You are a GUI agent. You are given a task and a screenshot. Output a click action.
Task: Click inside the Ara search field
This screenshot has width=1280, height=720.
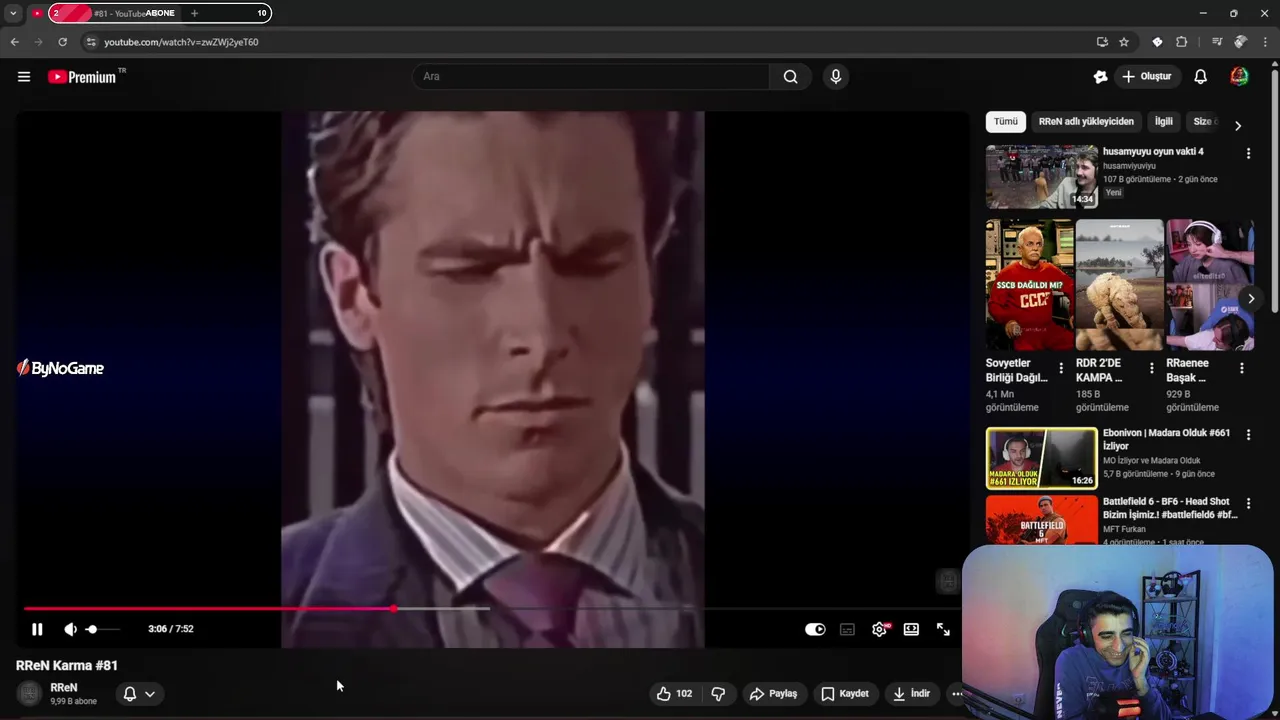[591, 77]
